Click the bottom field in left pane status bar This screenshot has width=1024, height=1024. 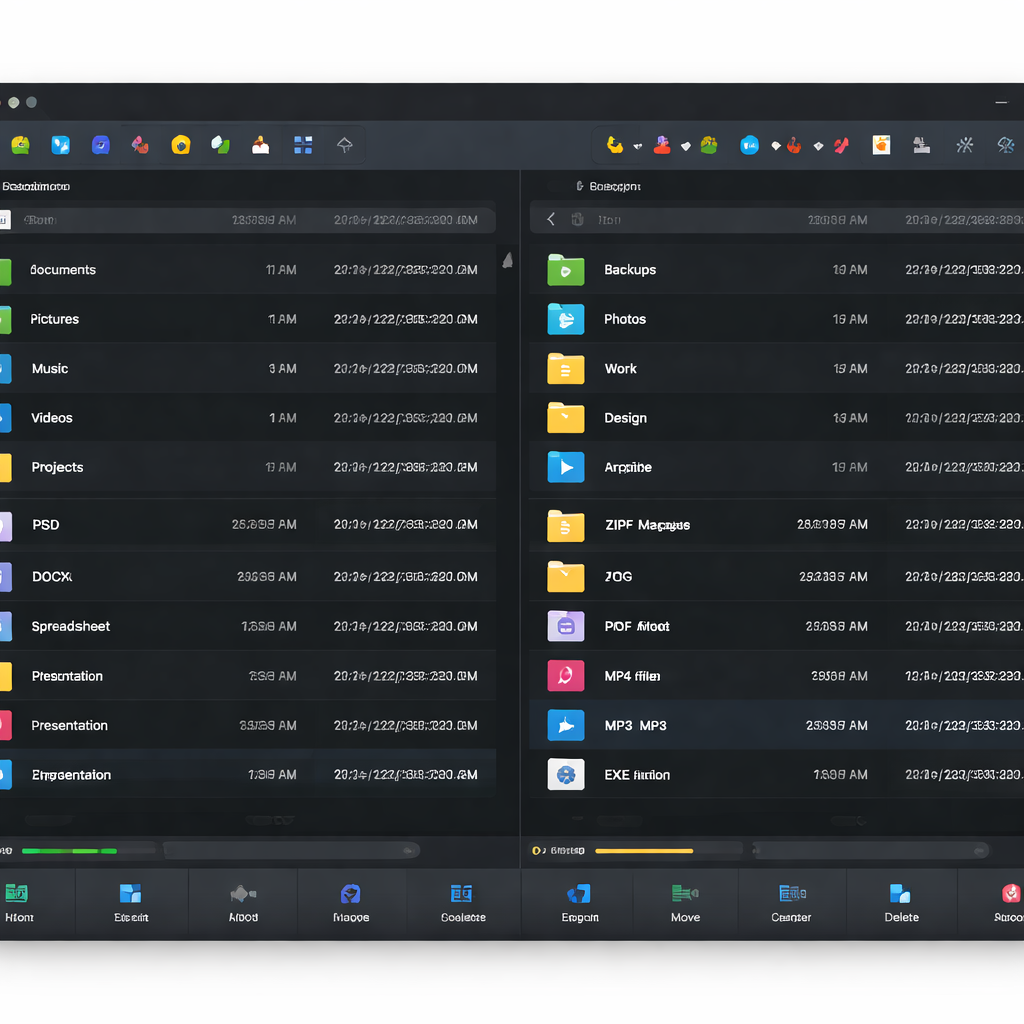[290, 851]
